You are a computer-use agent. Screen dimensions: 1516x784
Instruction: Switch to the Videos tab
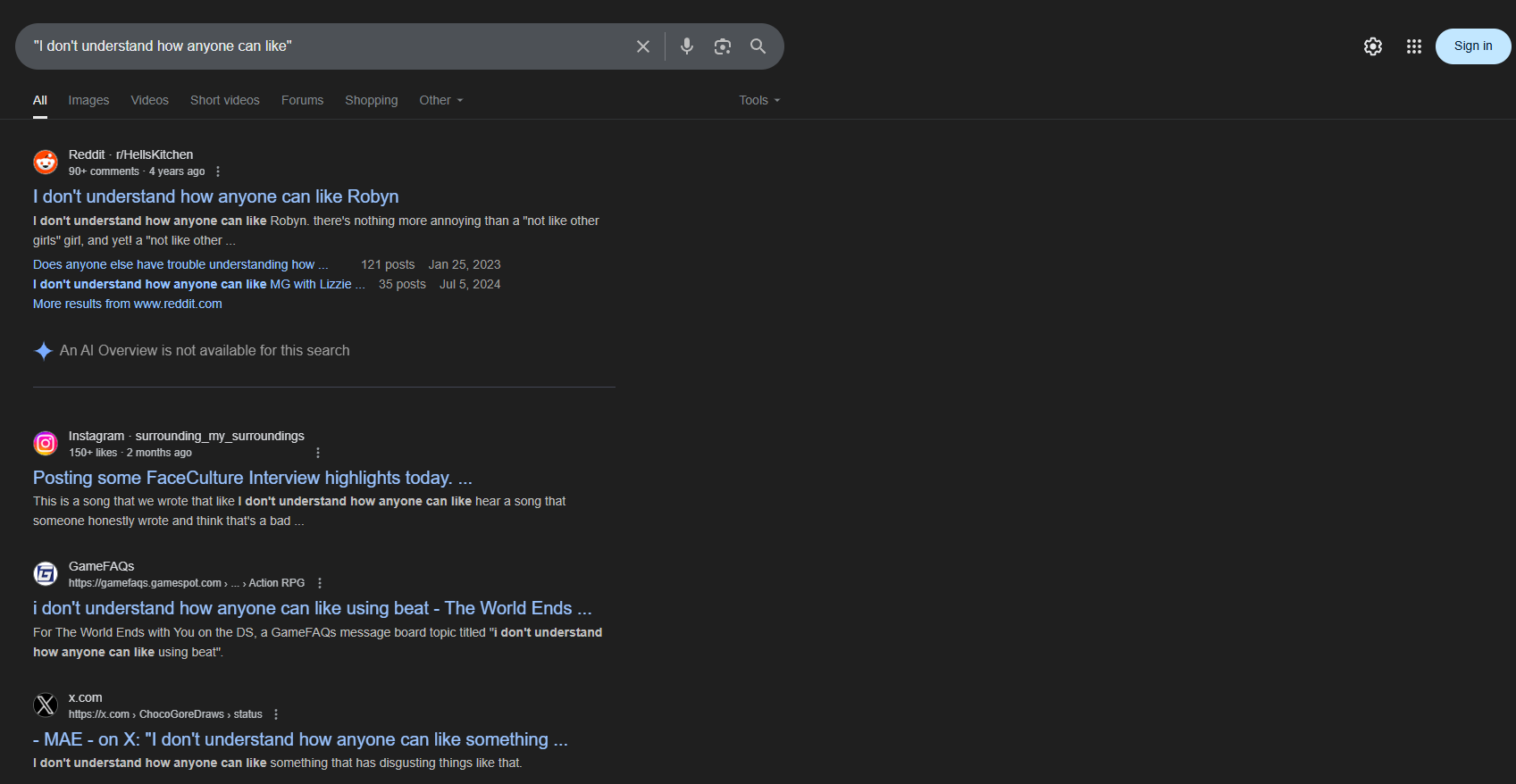pos(149,100)
